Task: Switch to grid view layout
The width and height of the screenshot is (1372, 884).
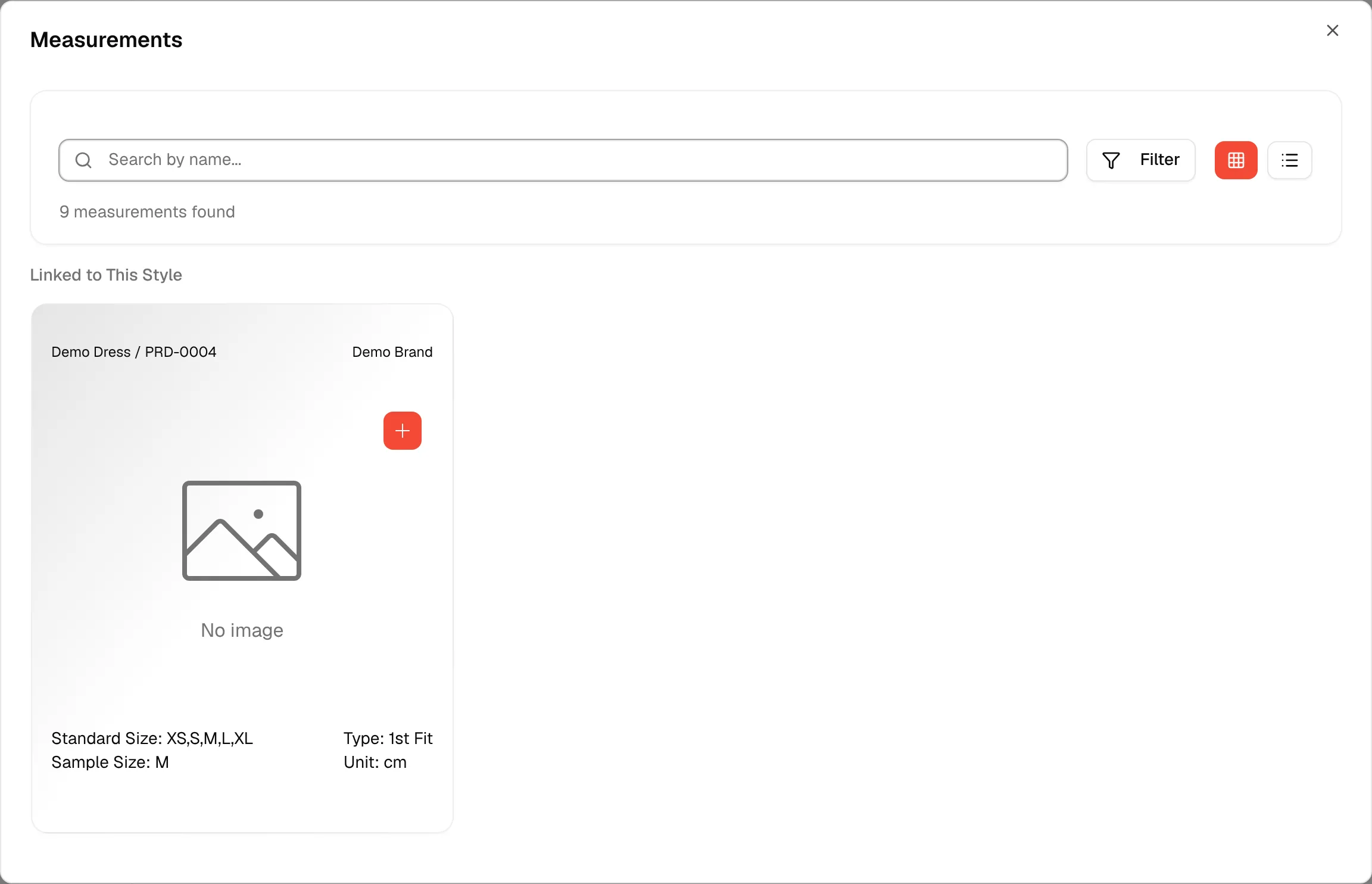Action: click(1236, 160)
